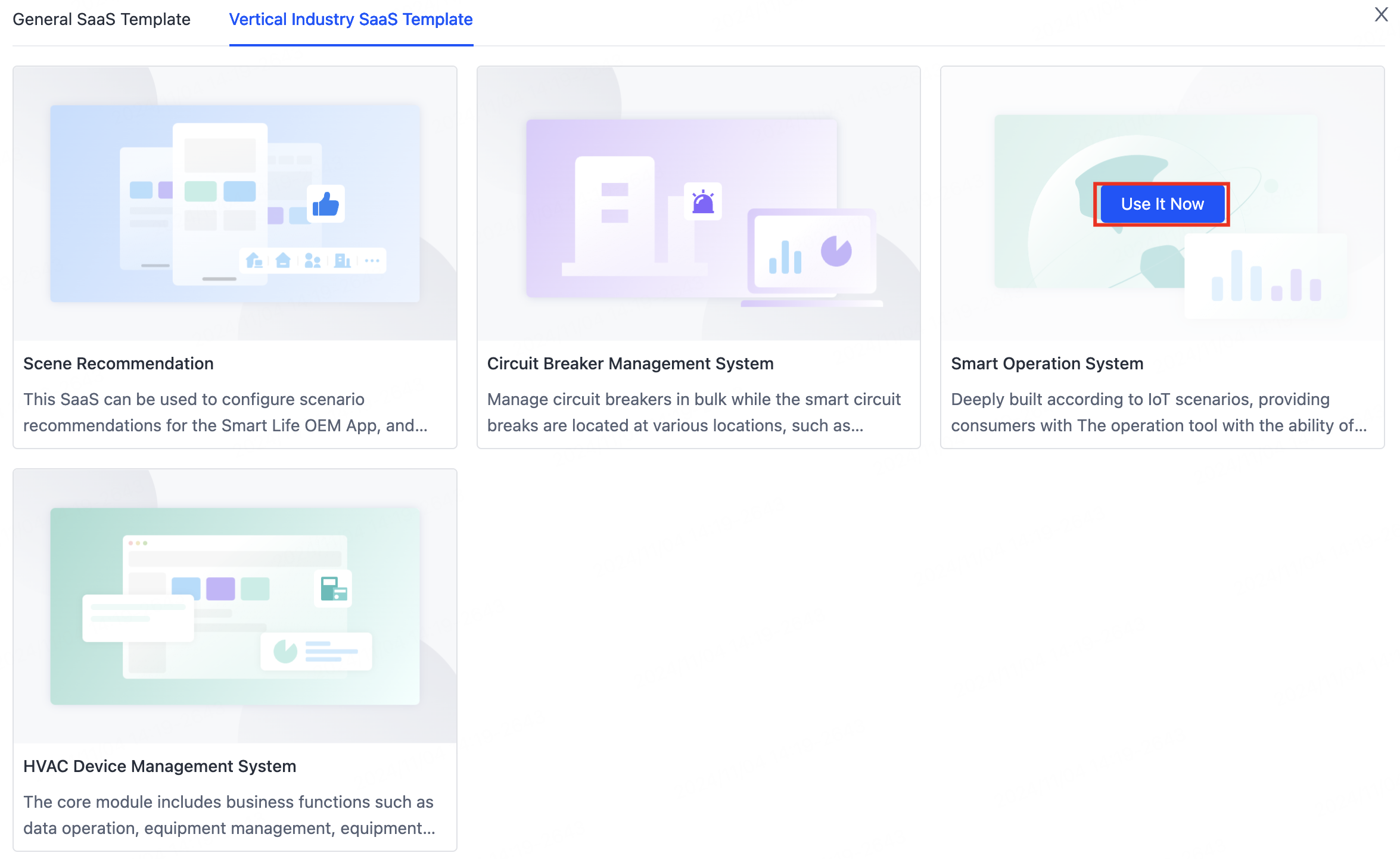
Task: Switch to General SaaS Template tab
Action: (101, 19)
